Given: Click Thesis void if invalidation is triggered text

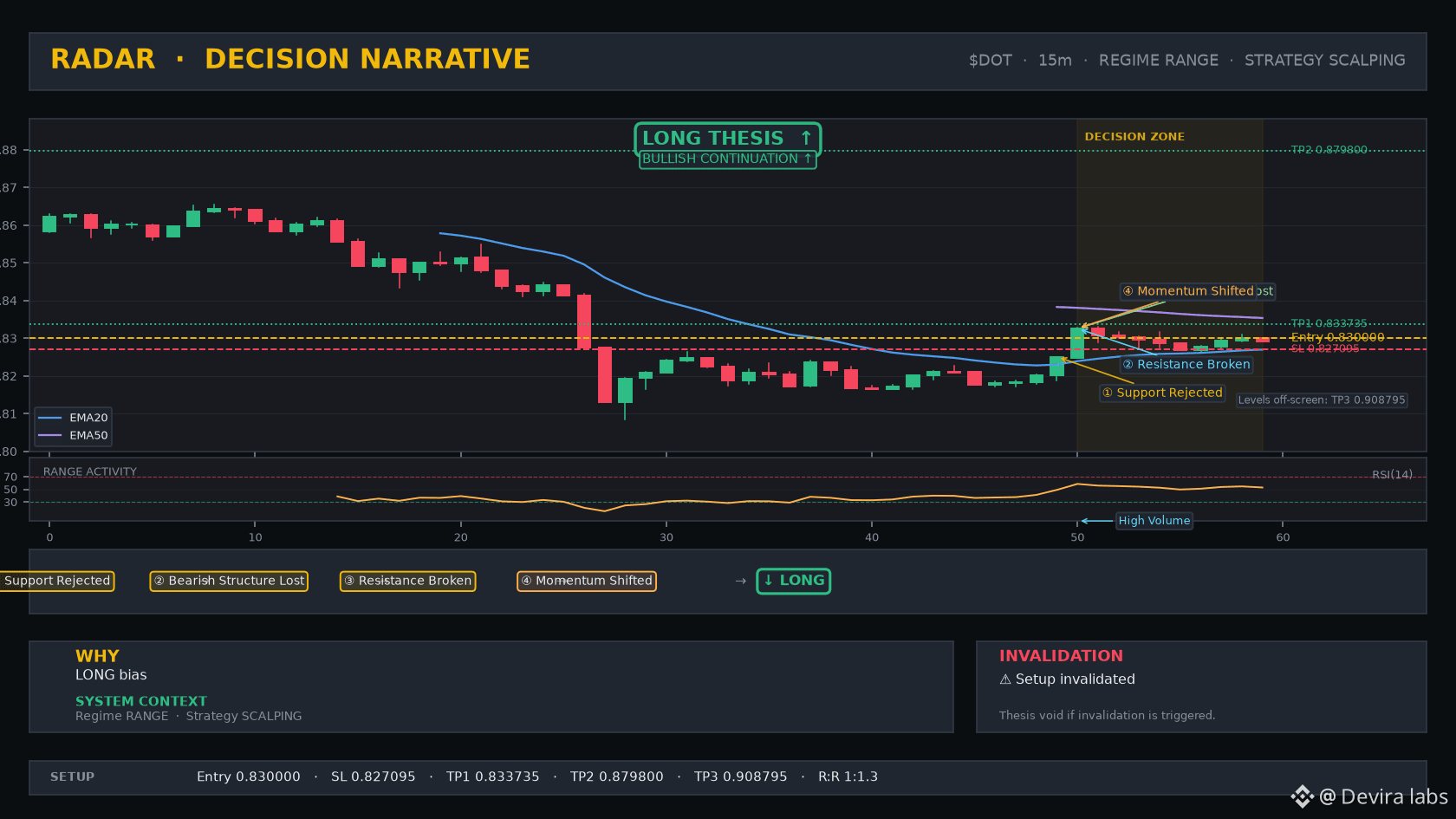Looking at the screenshot, I should click(1107, 715).
